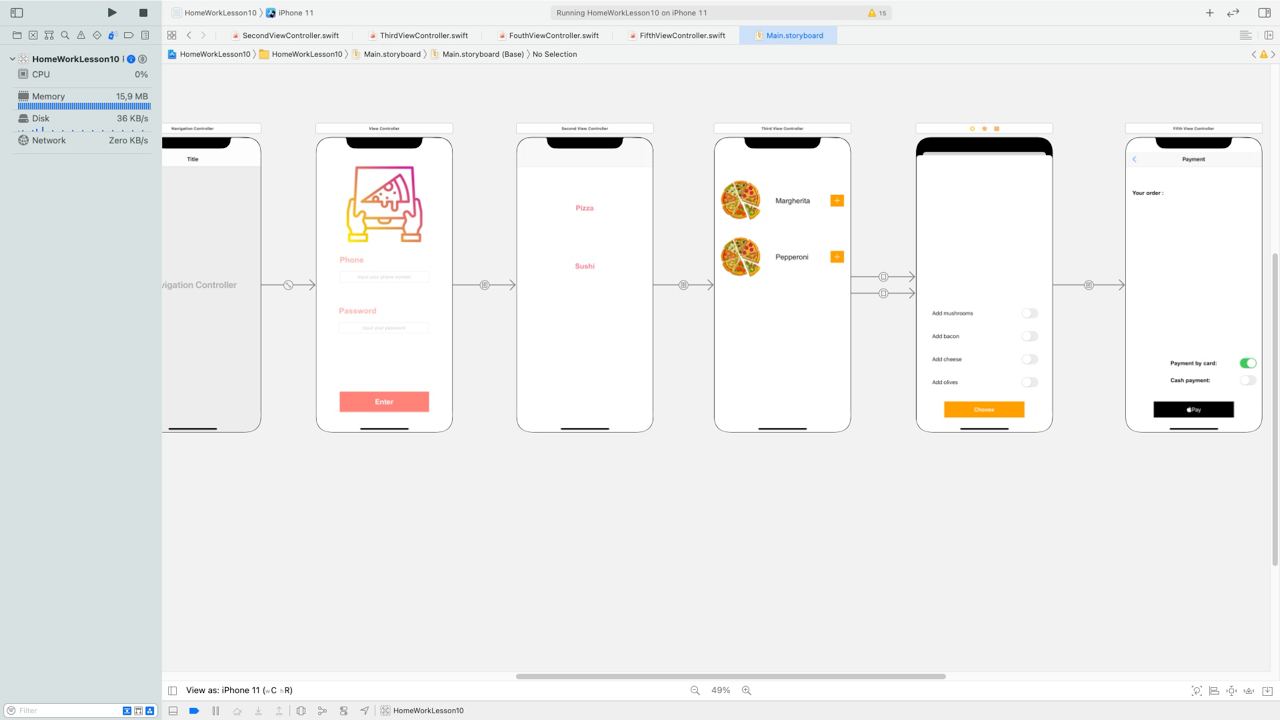
Task: Choose the iPhone 11 run destination
Action: pyautogui.click(x=290, y=13)
